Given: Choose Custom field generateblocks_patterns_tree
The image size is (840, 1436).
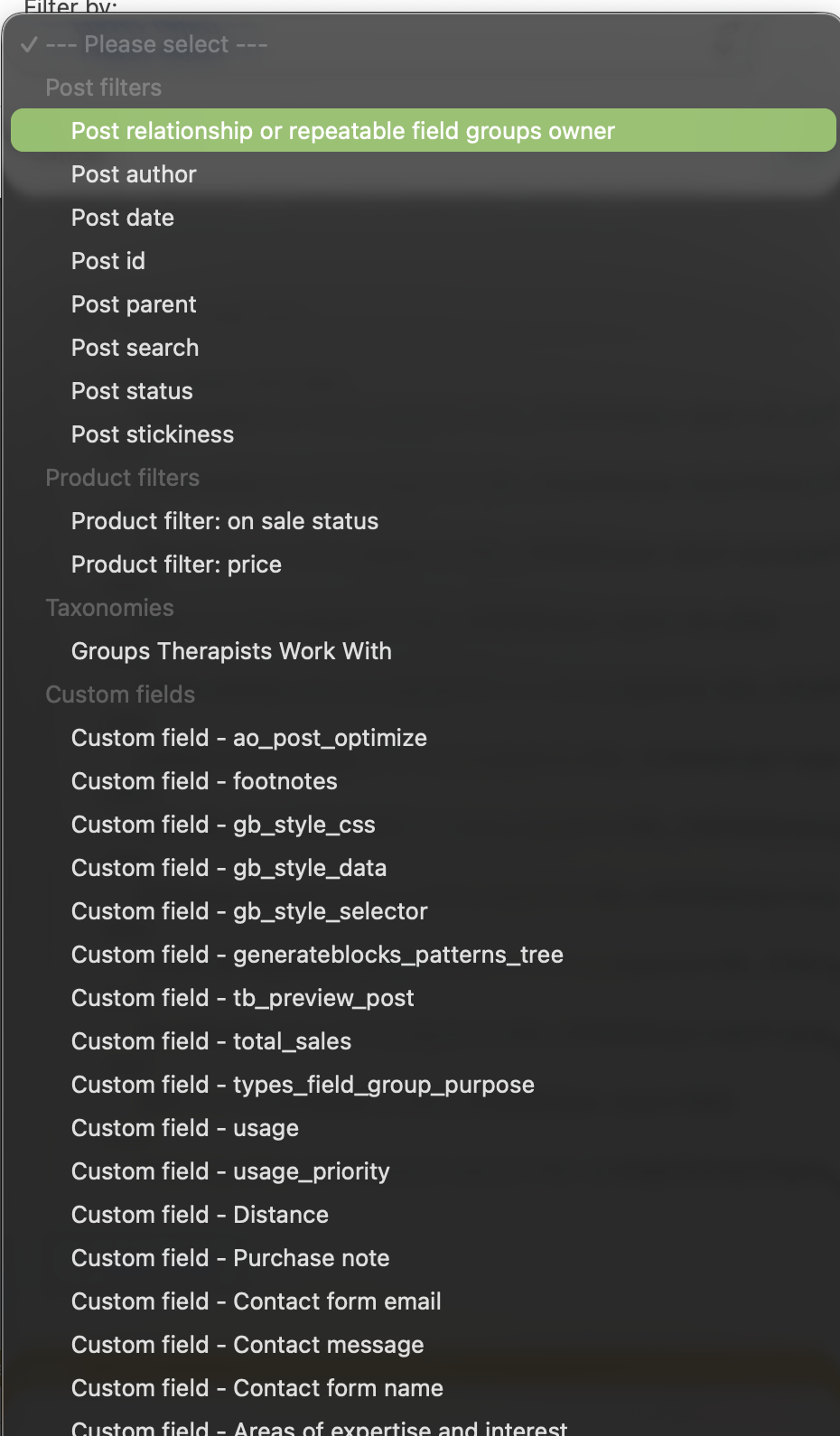Looking at the screenshot, I should click(x=317, y=955).
